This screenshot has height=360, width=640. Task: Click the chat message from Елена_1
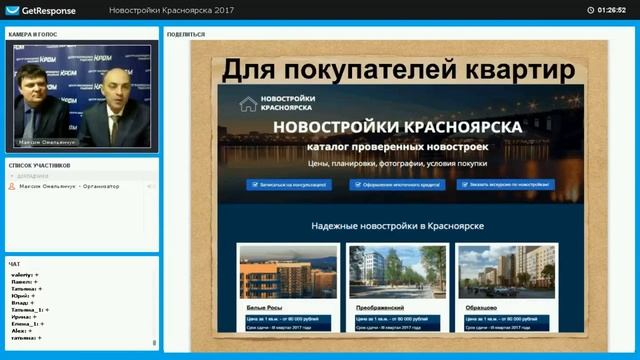coord(27,324)
